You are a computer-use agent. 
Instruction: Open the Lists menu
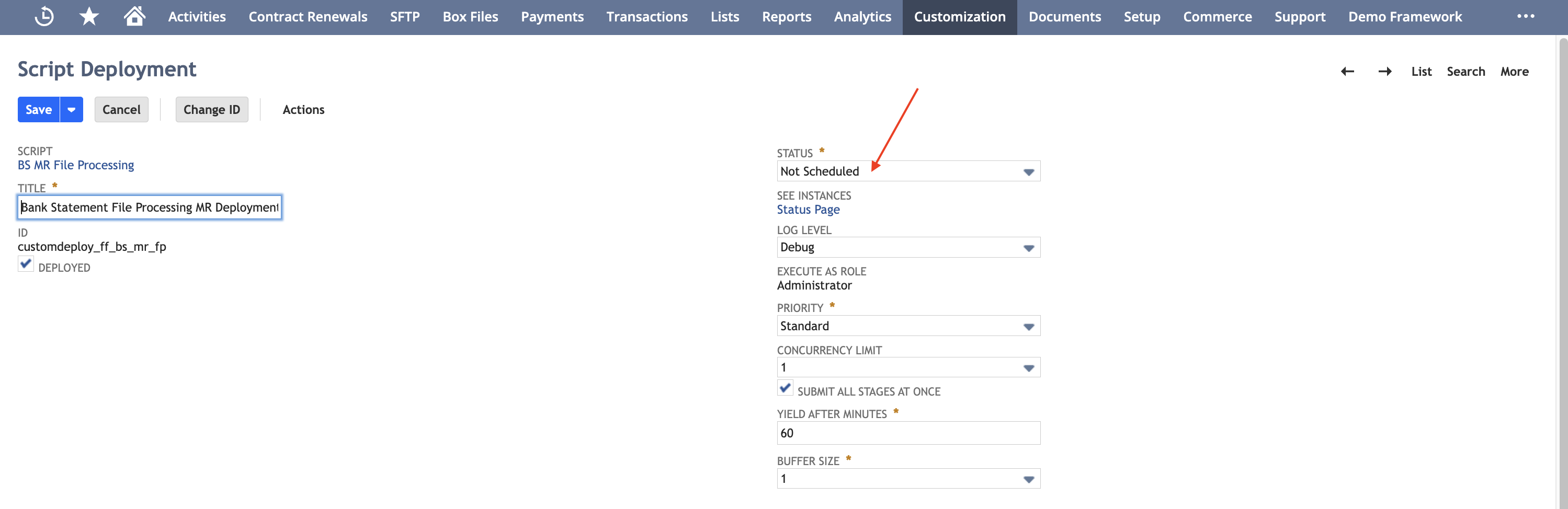pyautogui.click(x=725, y=17)
